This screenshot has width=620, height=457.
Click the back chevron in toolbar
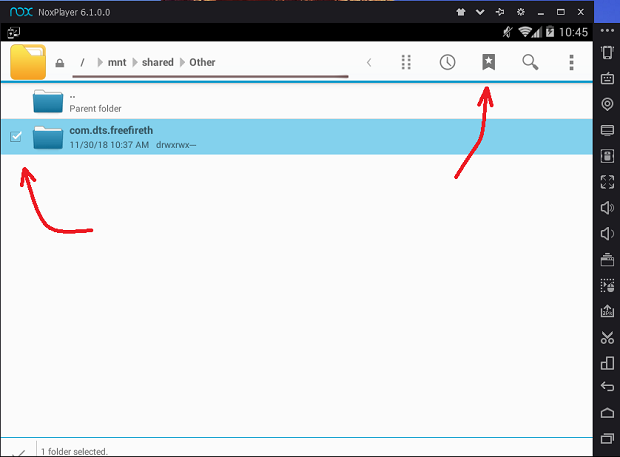pyautogui.click(x=369, y=62)
